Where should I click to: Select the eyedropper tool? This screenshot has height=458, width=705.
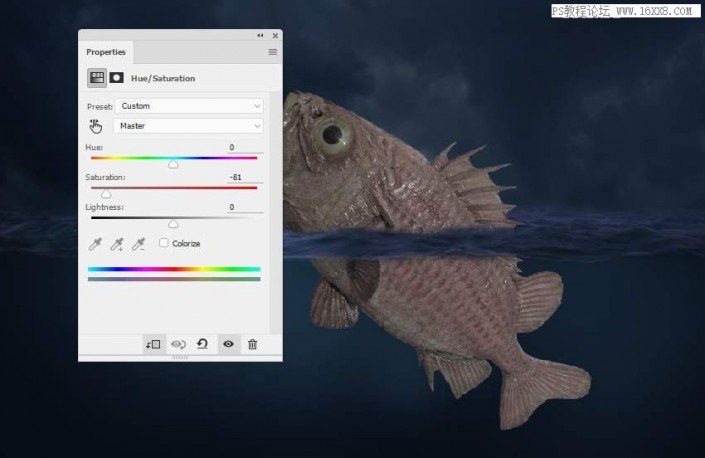(95, 244)
